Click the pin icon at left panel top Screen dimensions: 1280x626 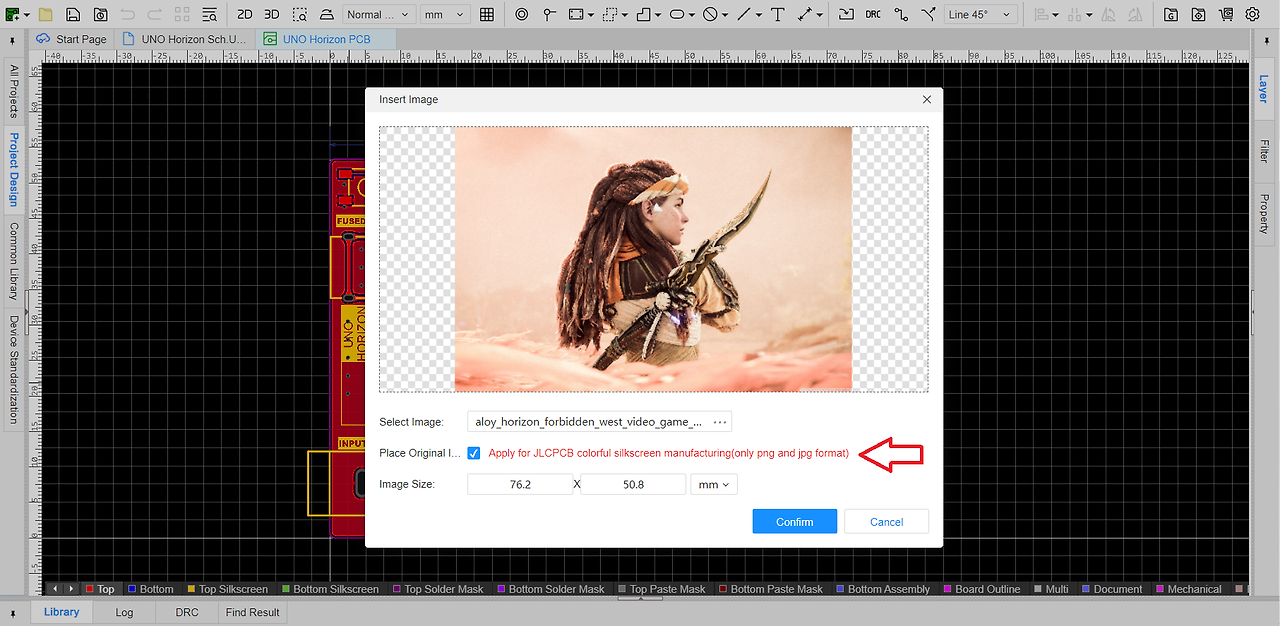(12, 41)
